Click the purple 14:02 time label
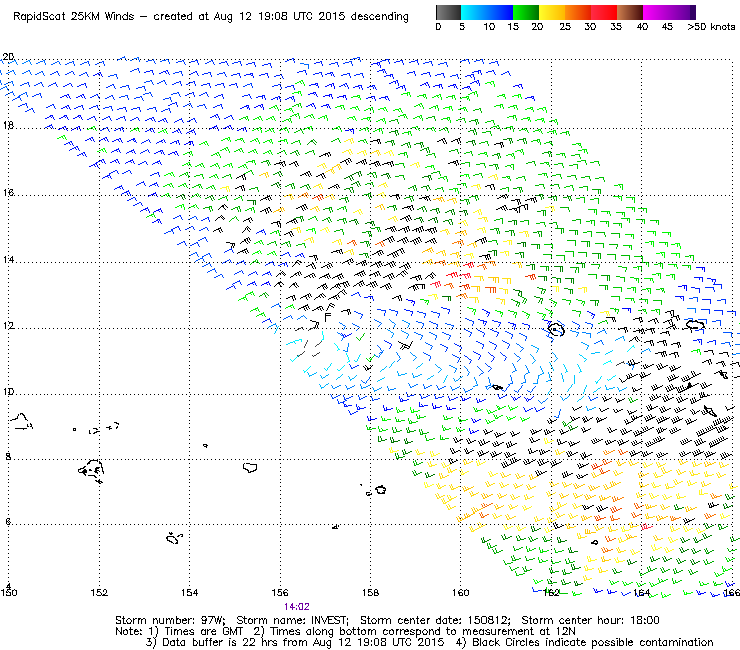Image resolution: width=740 pixels, height=650 pixels. [297, 607]
